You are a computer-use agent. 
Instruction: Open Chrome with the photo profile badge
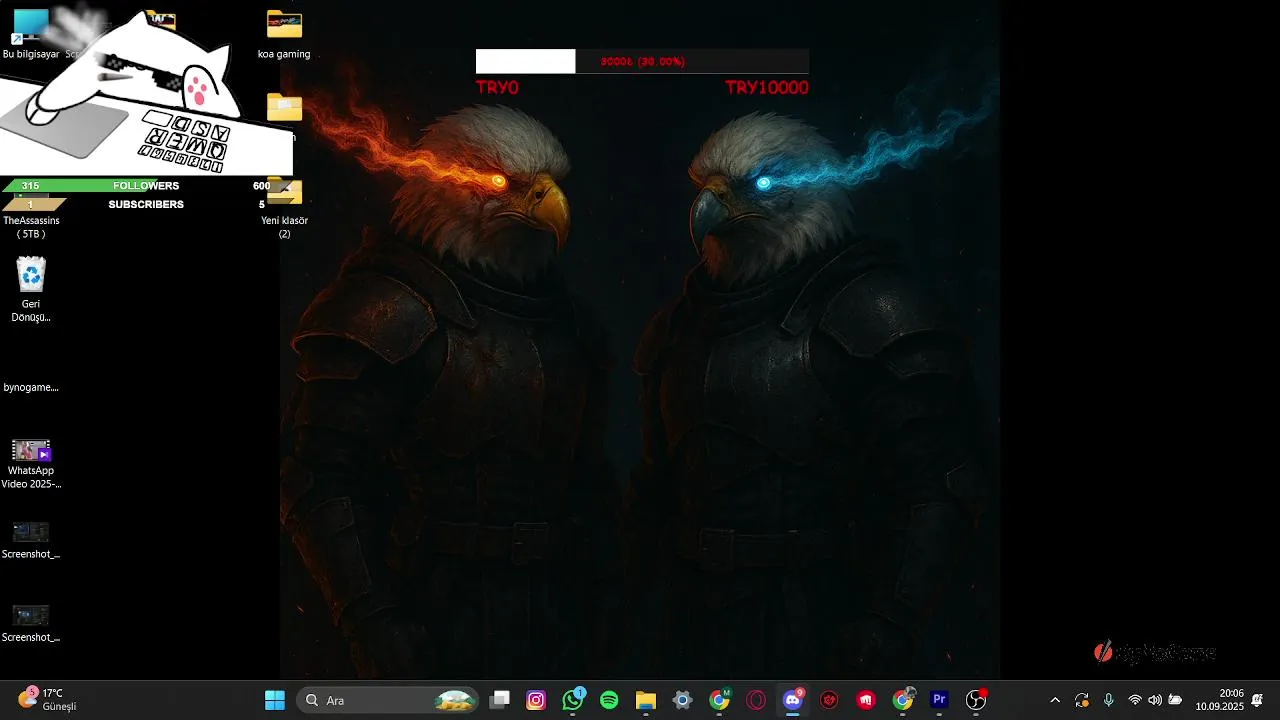click(903, 700)
